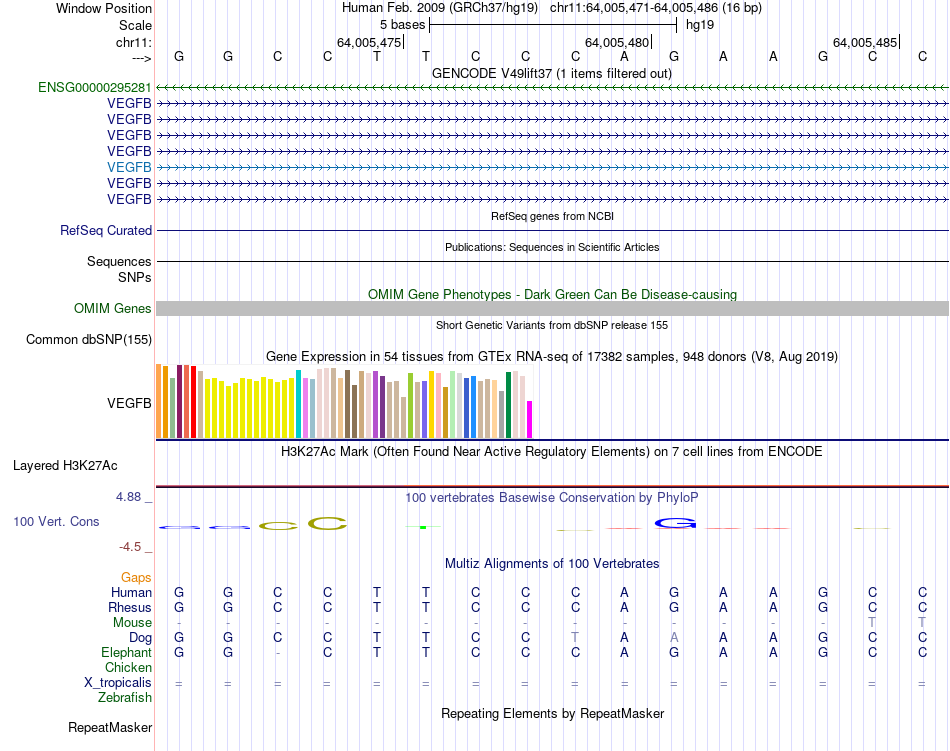Click the H3K27Ac Mark track title
The image size is (950, 751).
(x=552, y=452)
